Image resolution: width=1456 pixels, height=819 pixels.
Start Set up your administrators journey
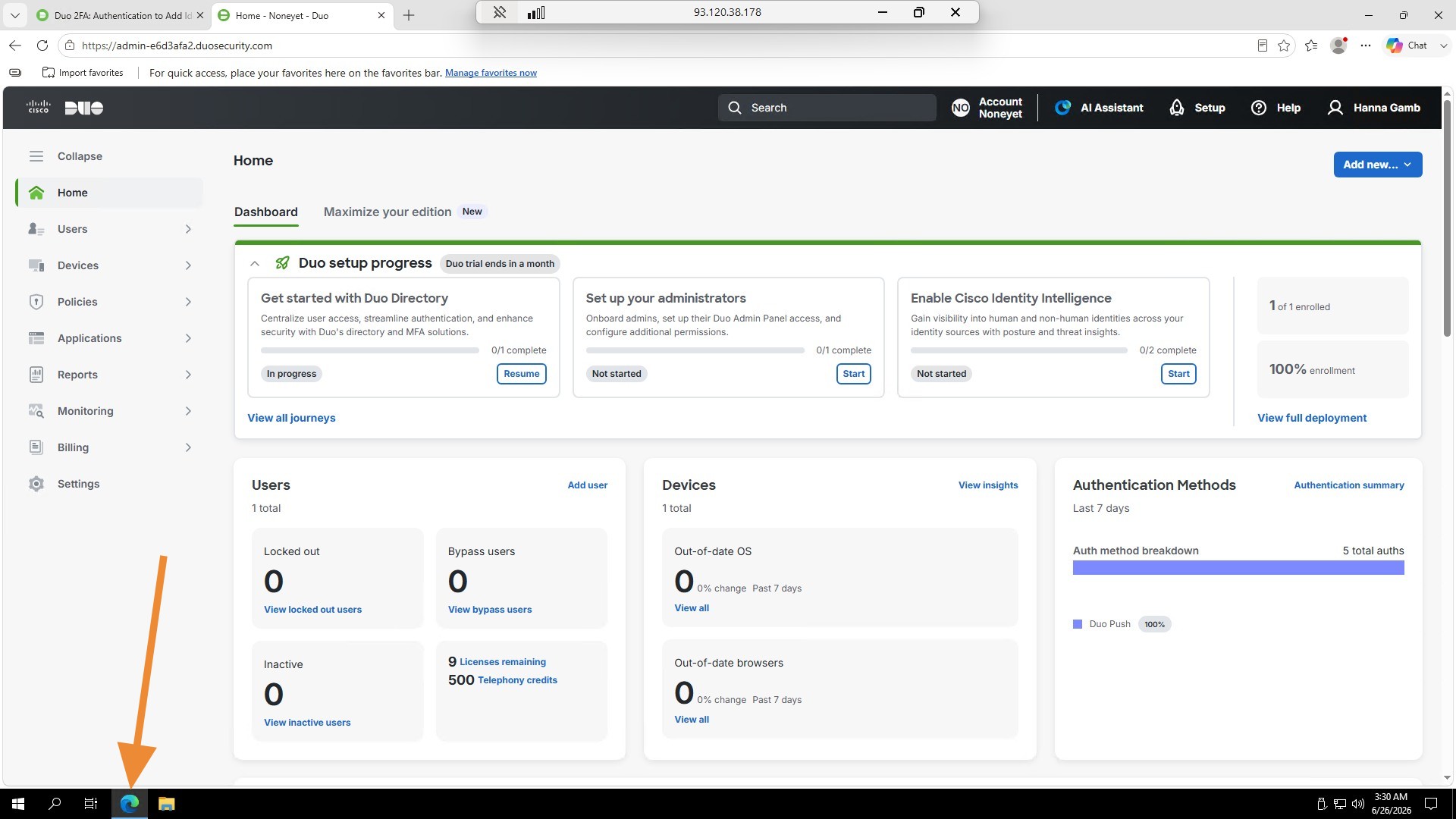click(x=854, y=374)
